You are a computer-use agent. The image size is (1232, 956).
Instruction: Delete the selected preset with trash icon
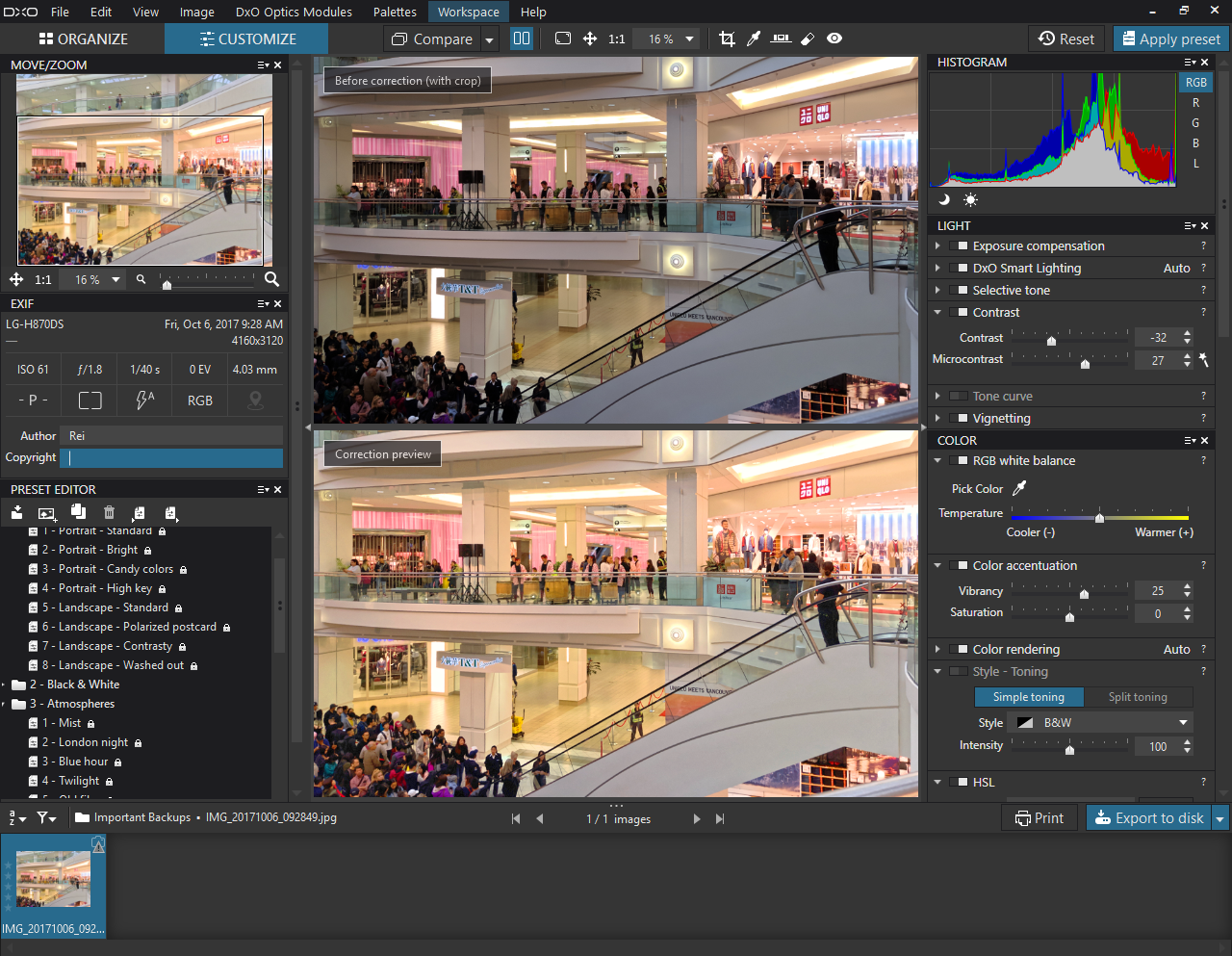pos(109,512)
